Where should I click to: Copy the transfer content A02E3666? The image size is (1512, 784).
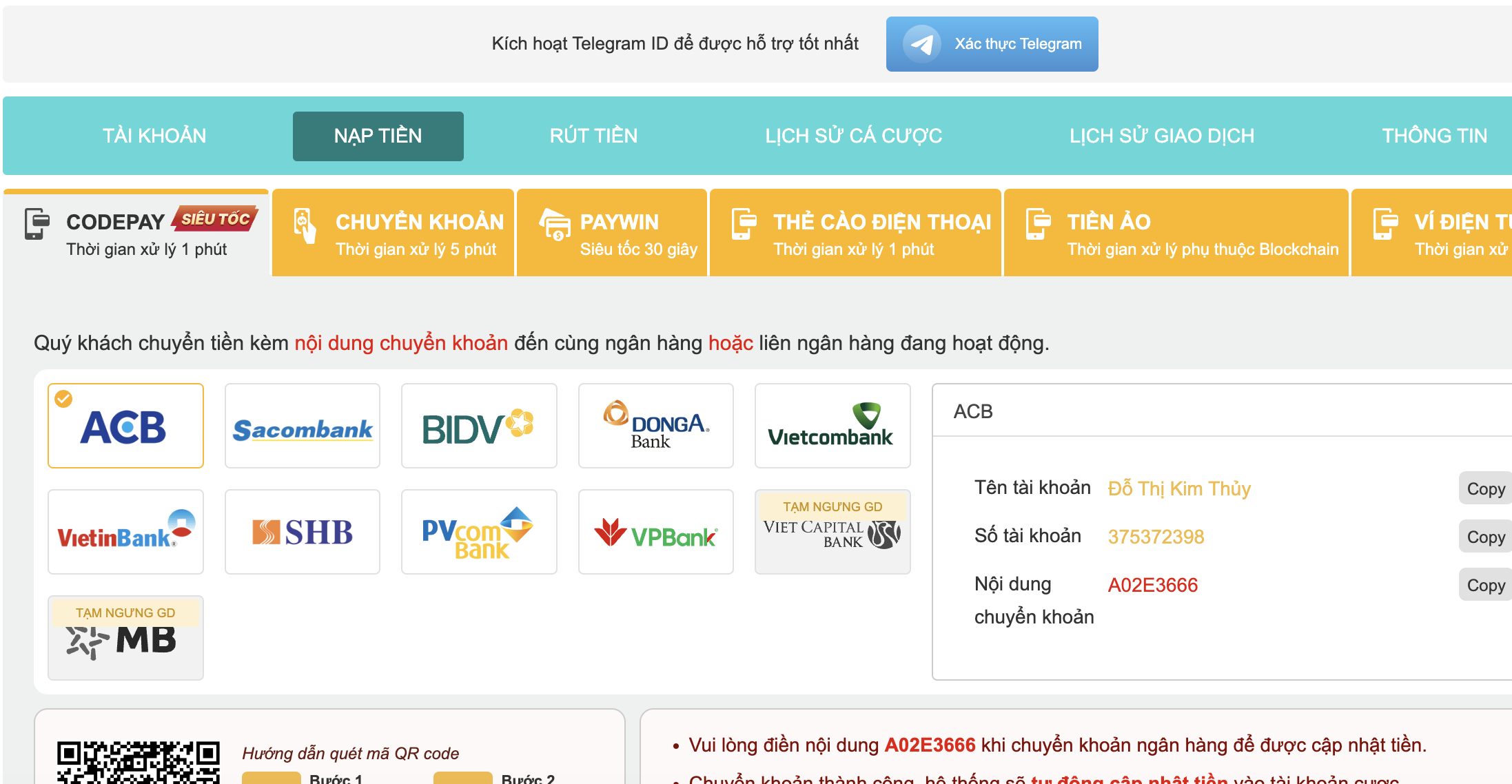(1485, 584)
